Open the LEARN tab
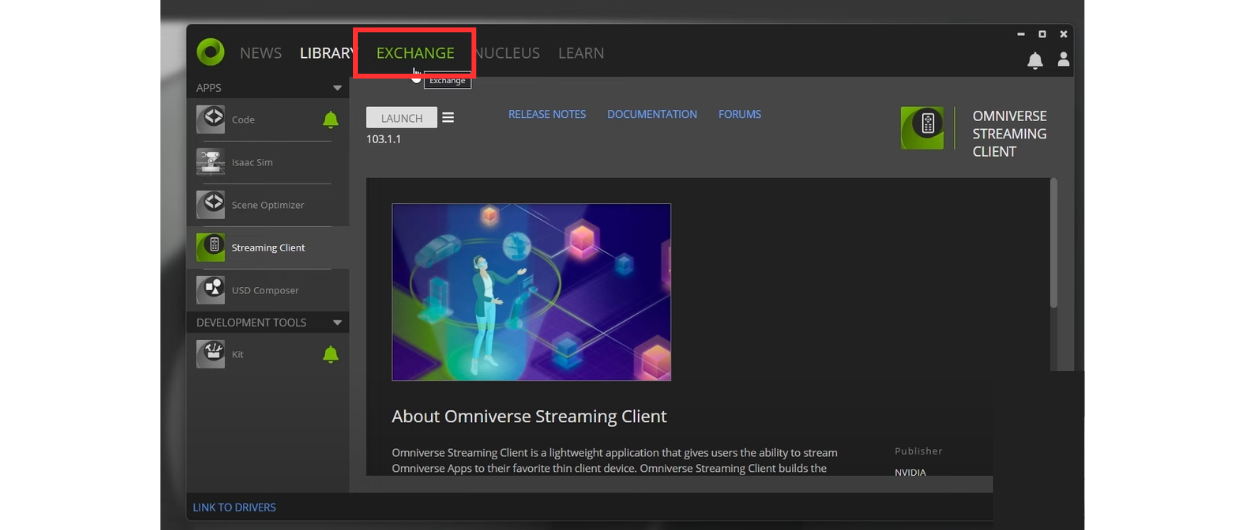 pyautogui.click(x=581, y=53)
